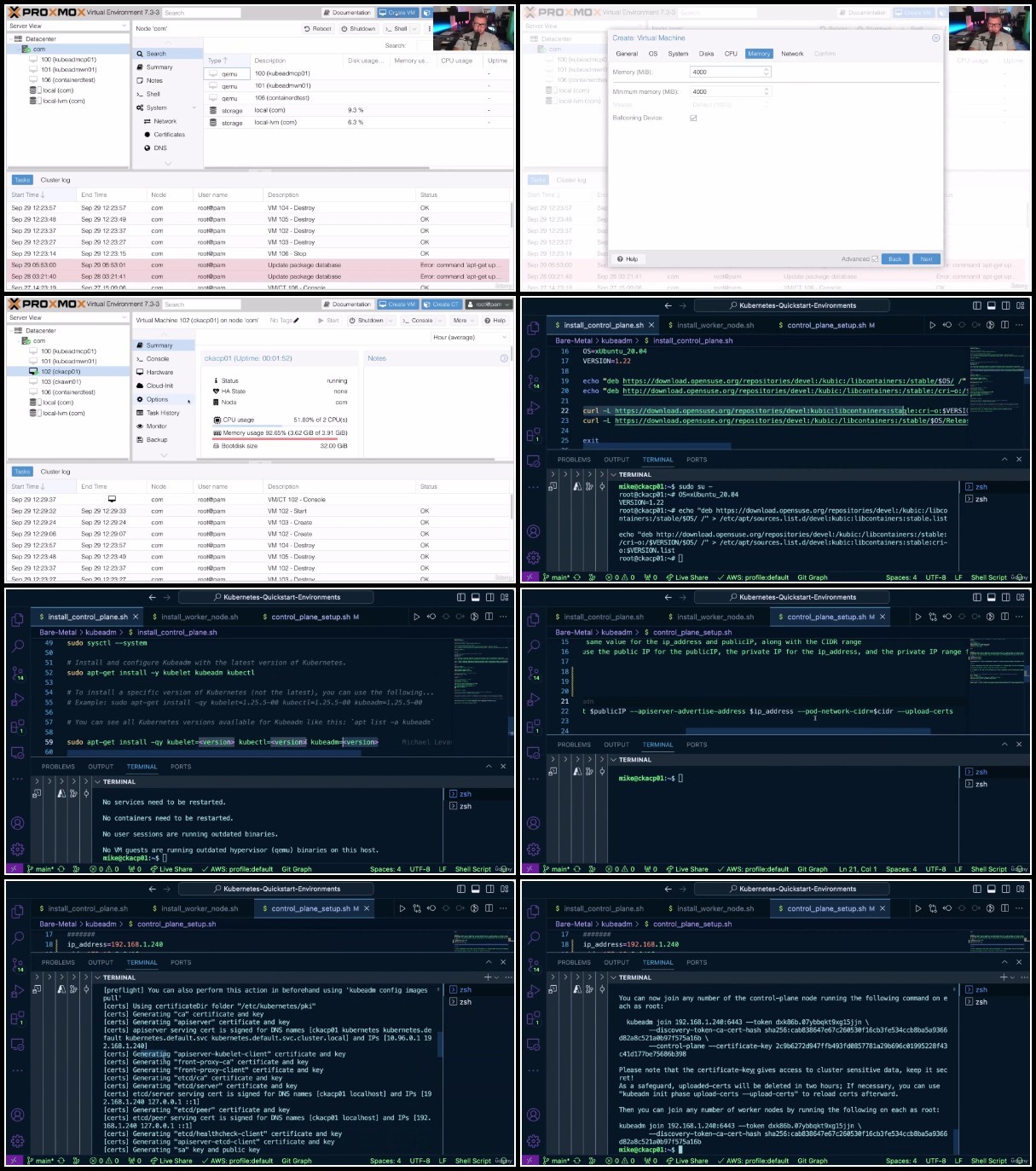Toggle bottom panel layout icon in VS Code frame with sudo su terminal
The image size is (1036, 1171).
[991, 305]
